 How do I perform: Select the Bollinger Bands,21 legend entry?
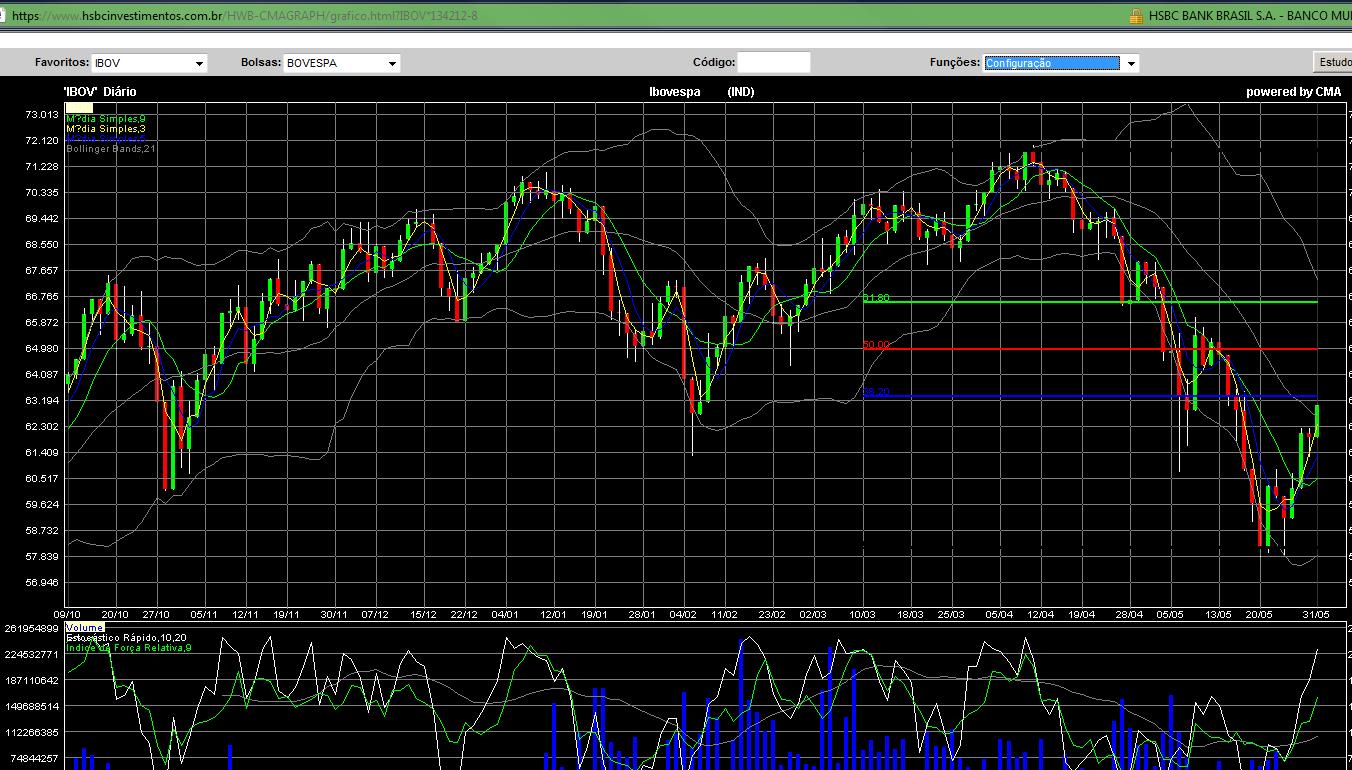[111, 149]
